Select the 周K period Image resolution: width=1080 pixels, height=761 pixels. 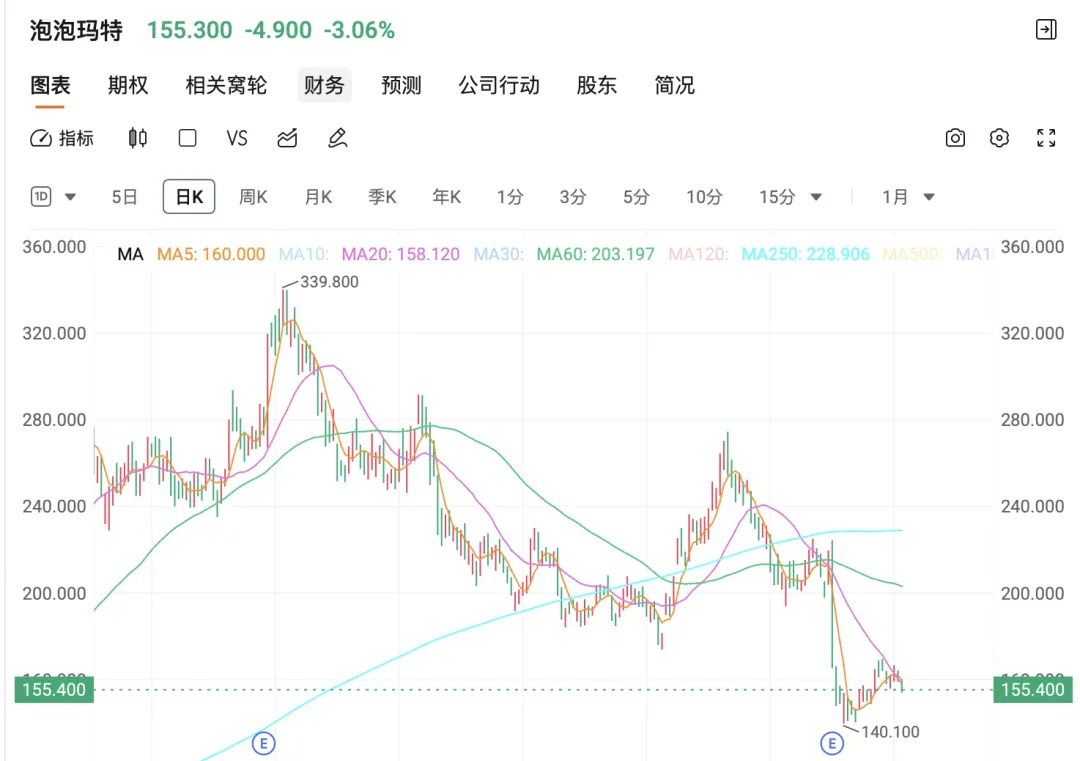point(253,197)
